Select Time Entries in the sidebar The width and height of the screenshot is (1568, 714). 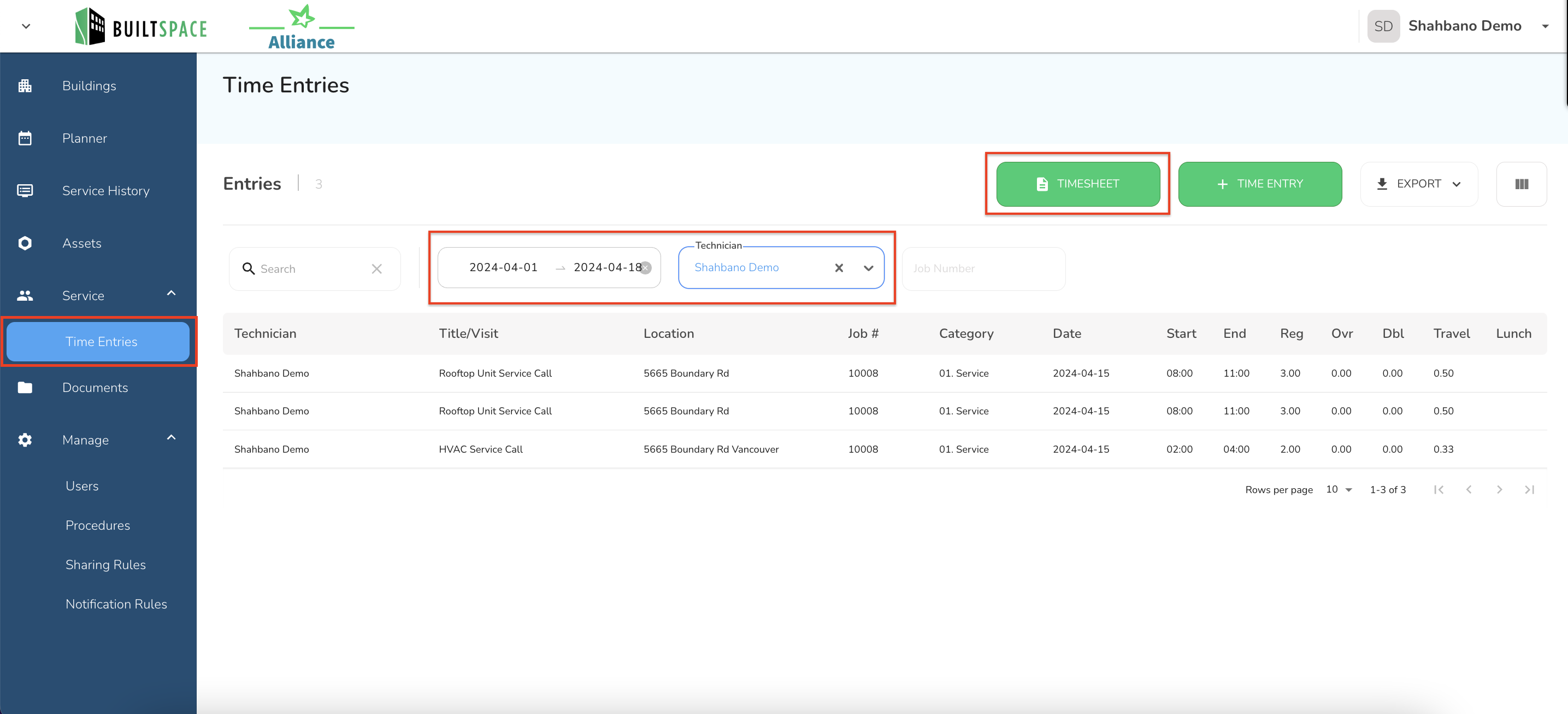click(98, 342)
